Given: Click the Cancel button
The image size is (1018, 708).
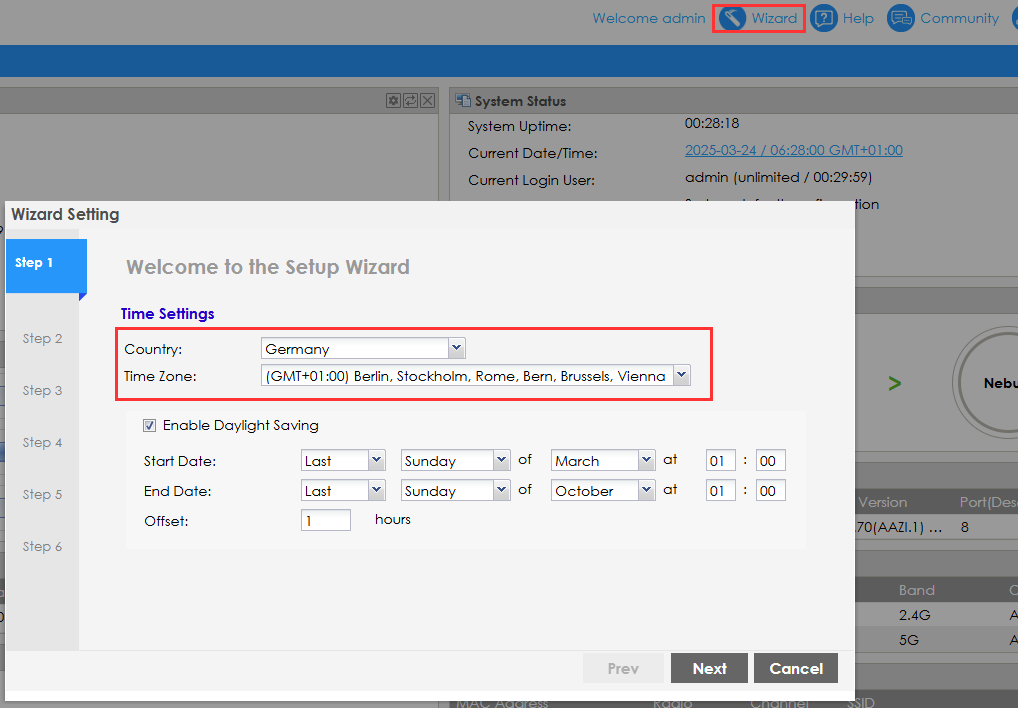Looking at the screenshot, I should pos(796,668).
